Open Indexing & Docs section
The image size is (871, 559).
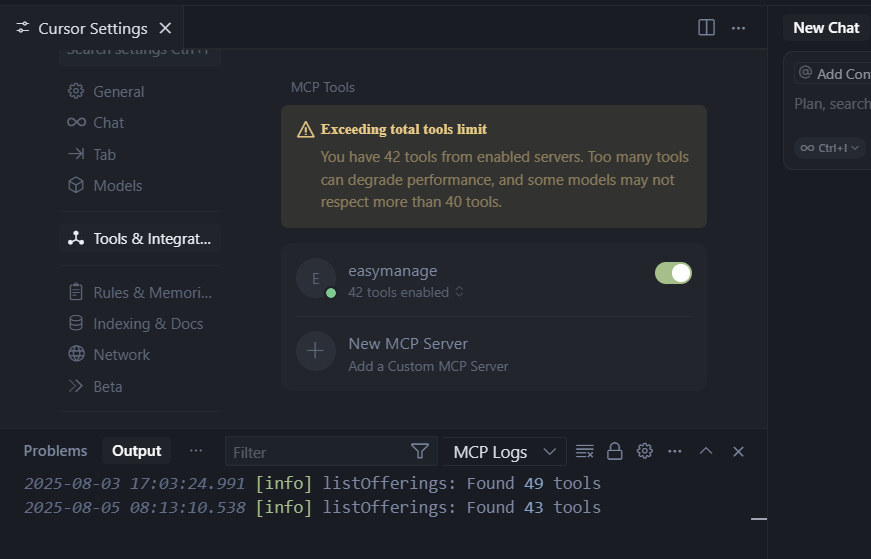point(139,323)
